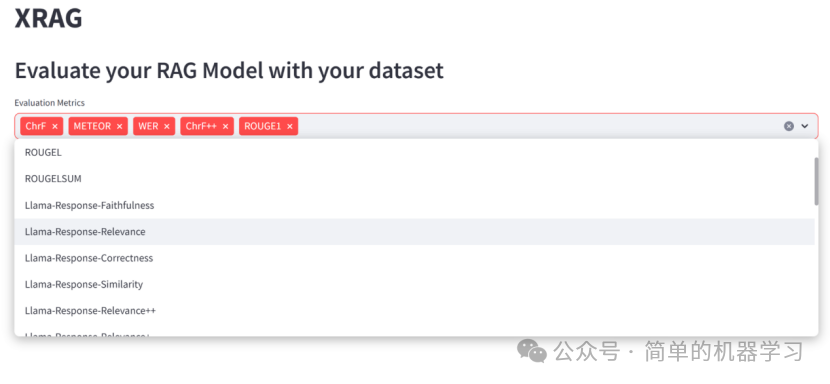Select Llama-Response-Relevance++ option

pos(414,311)
